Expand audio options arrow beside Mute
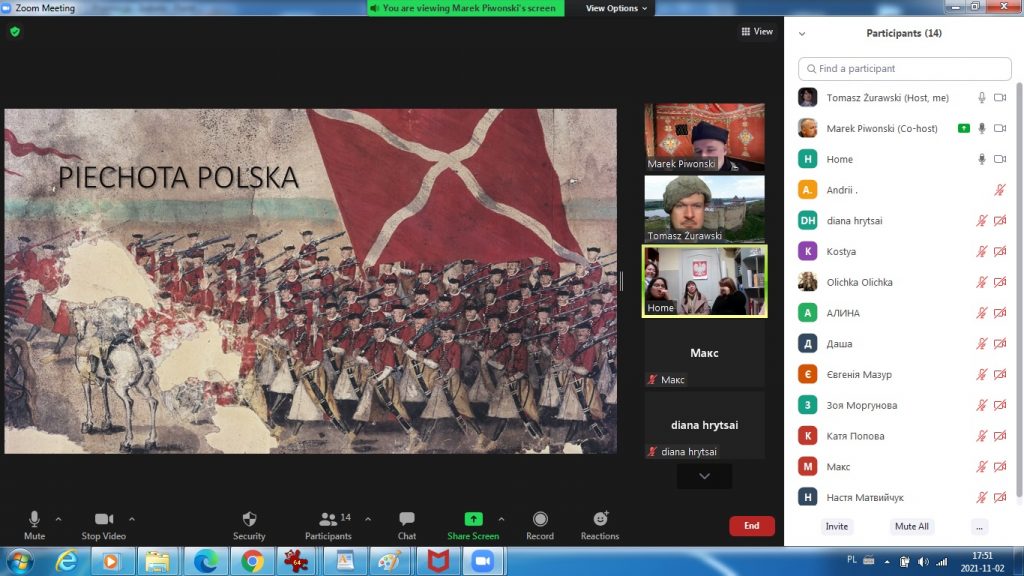Screen dimensions: 1024x576 [x=58, y=519]
